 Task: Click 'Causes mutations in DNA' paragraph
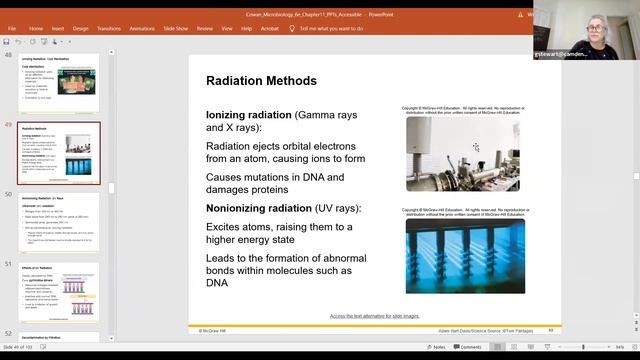click(275, 183)
